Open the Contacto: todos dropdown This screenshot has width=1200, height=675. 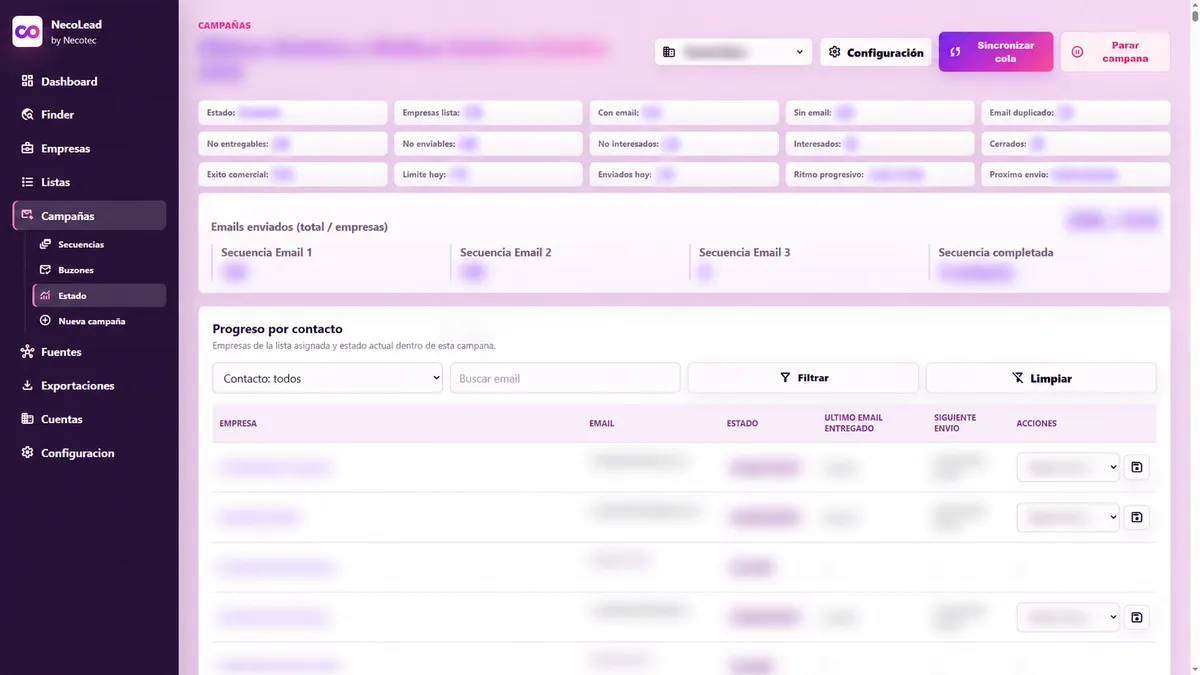pyautogui.click(x=327, y=378)
